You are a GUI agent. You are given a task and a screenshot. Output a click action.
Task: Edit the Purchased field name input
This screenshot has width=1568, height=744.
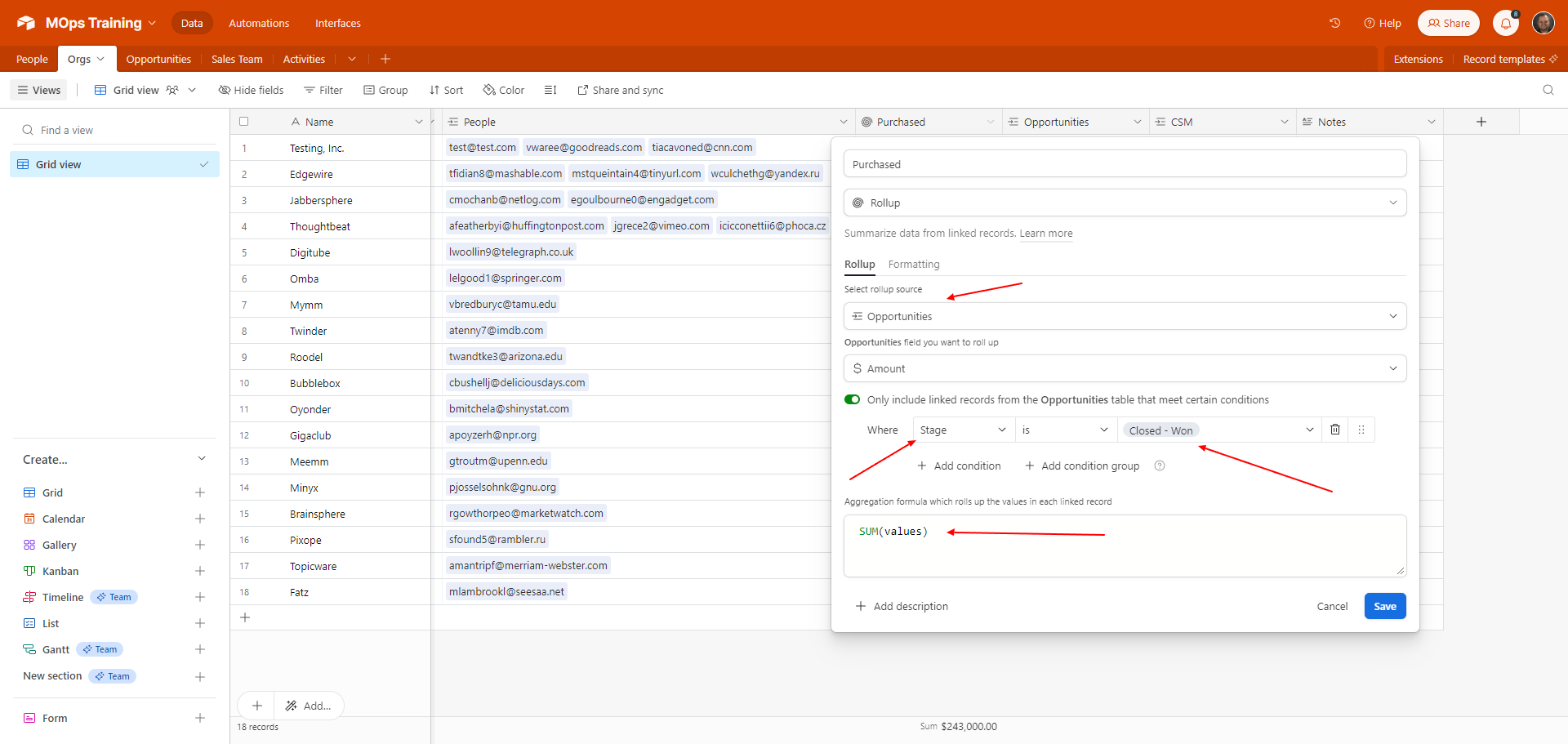point(1124,164)
